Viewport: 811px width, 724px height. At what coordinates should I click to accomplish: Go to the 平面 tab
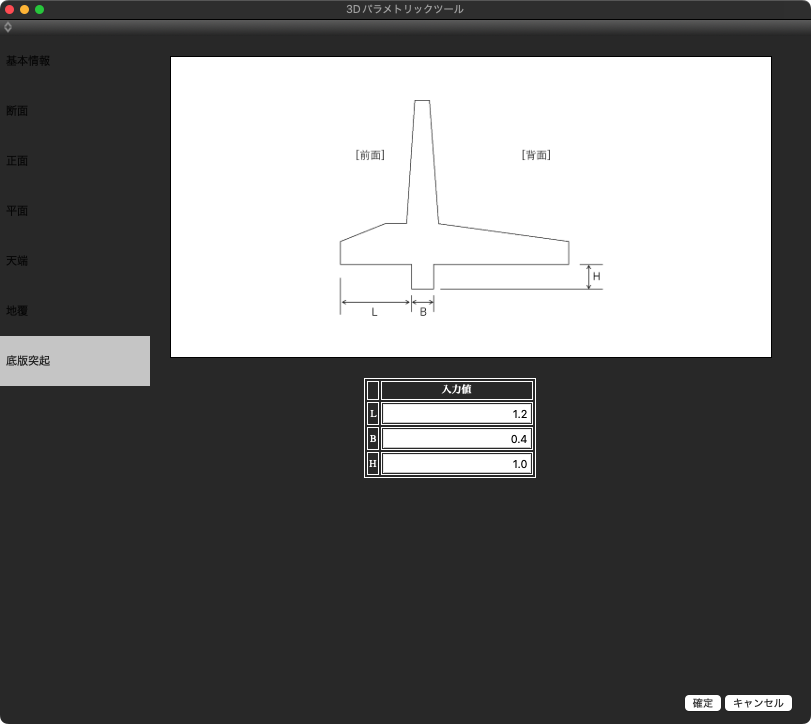[x=17, y=211]
